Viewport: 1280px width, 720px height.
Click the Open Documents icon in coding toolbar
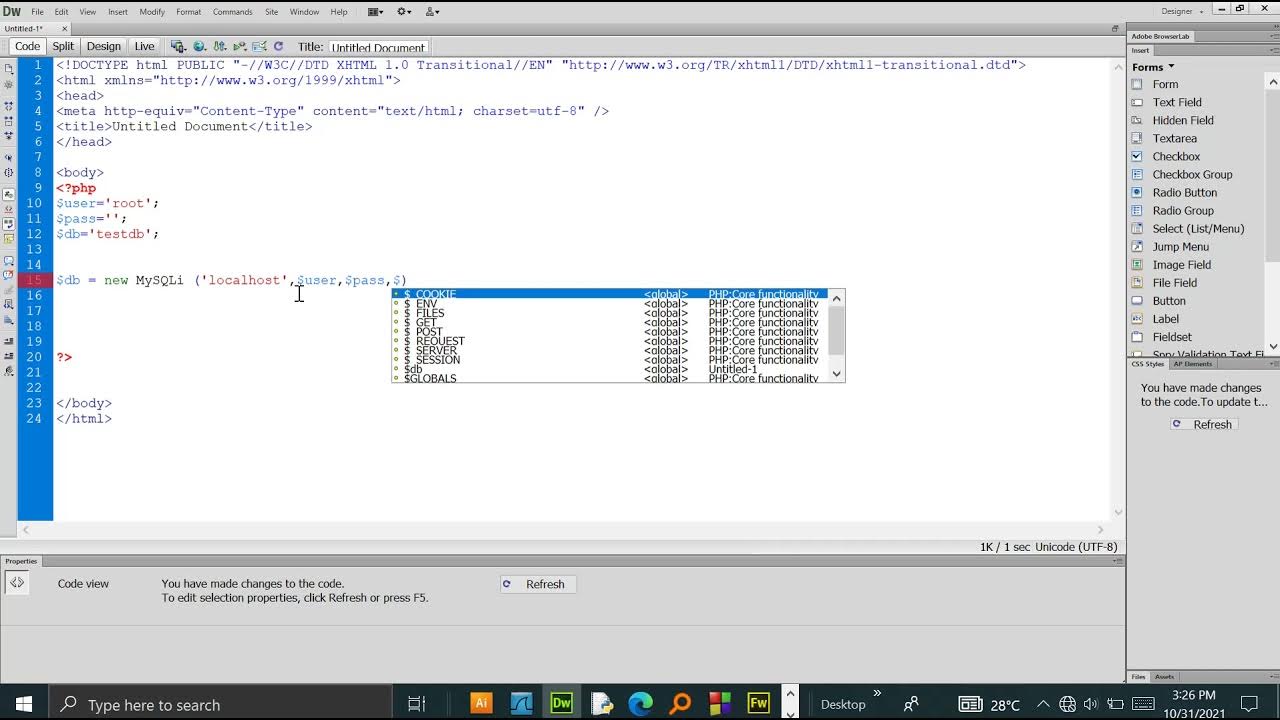9,68
